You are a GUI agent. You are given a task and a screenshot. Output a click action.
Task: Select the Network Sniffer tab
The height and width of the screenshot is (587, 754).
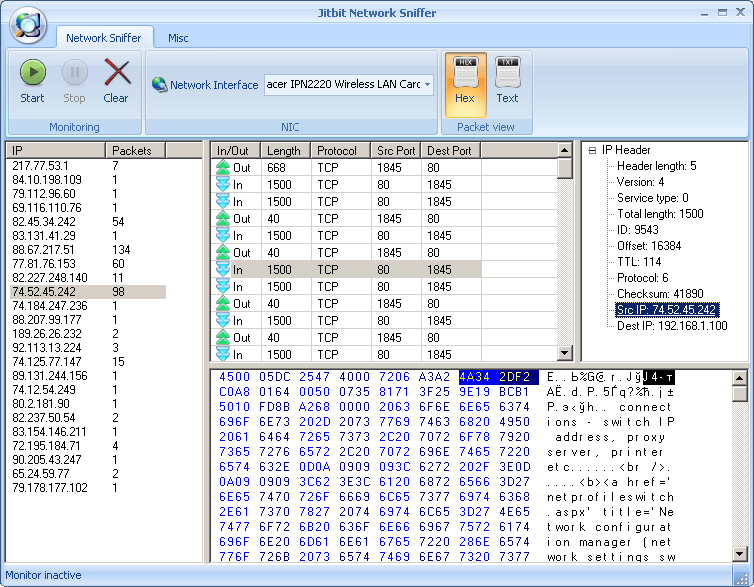point(103,38)
